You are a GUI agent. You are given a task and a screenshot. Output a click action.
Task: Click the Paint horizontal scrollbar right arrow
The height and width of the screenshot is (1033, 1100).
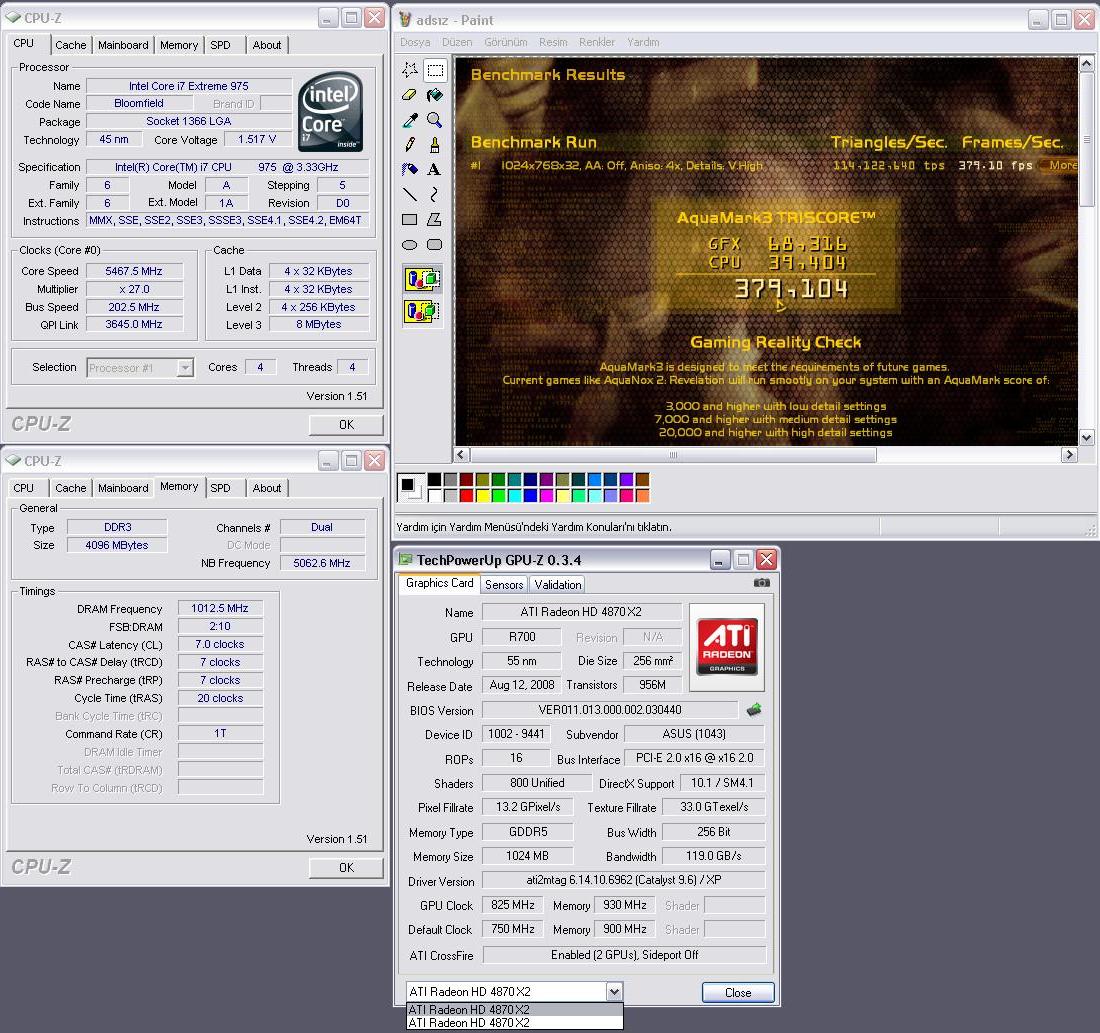[x=1069, y=455]
